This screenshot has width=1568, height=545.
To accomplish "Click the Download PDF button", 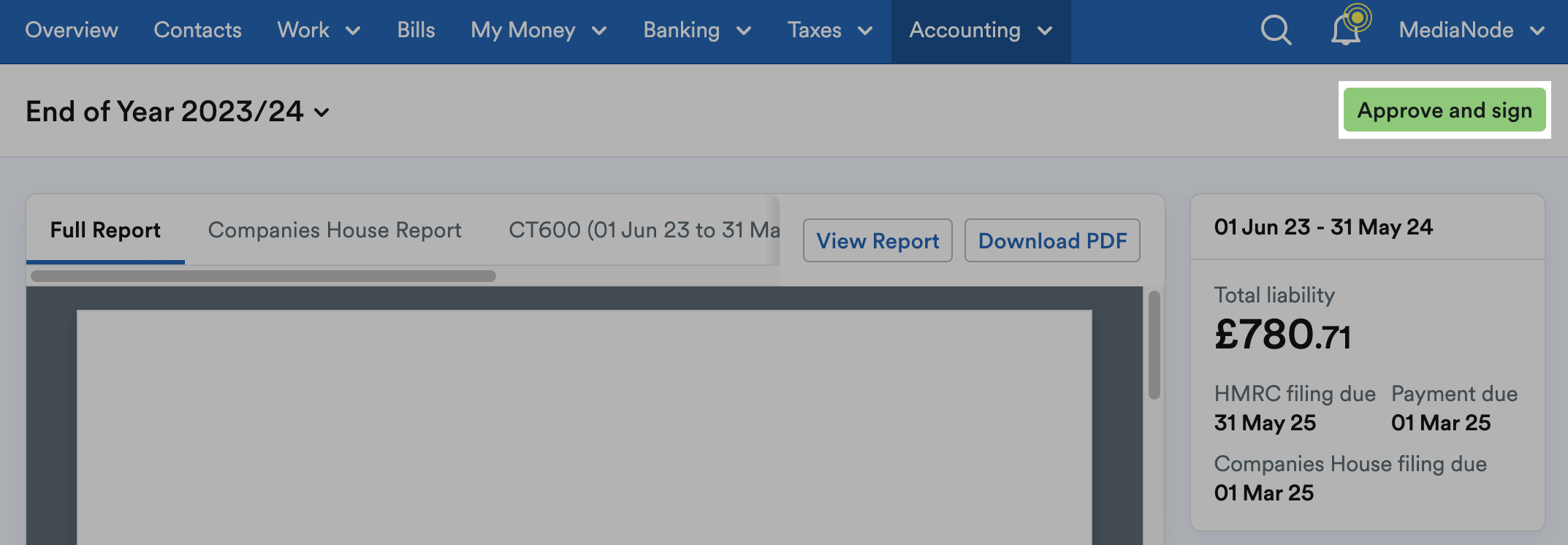I will [1052, 240].
